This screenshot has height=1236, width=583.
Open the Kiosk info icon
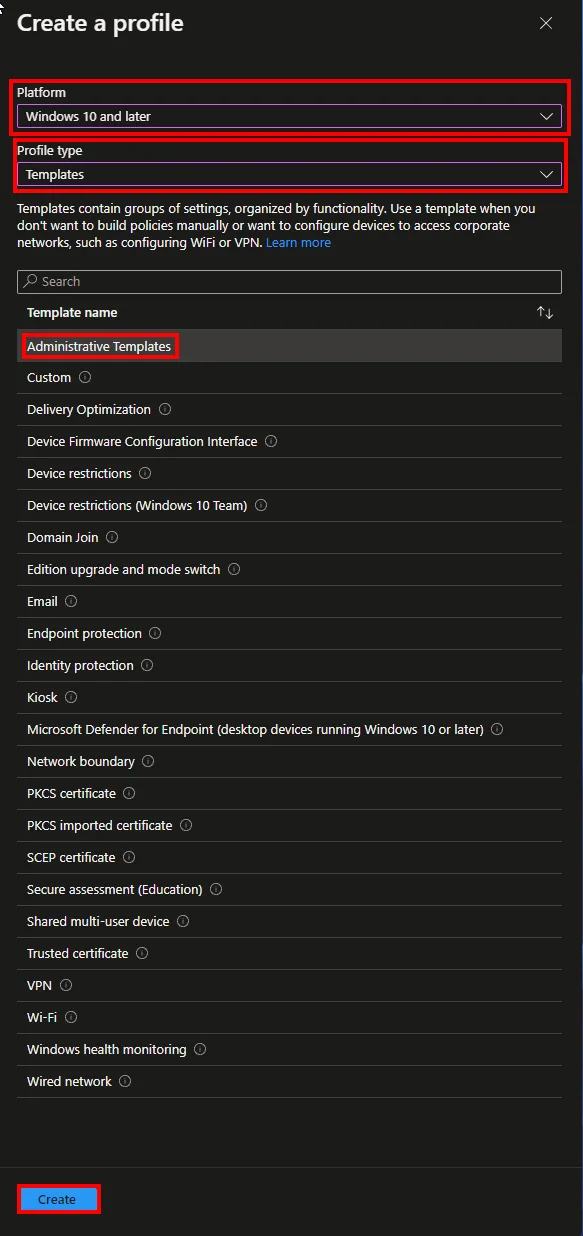click(x=71, y=698)
